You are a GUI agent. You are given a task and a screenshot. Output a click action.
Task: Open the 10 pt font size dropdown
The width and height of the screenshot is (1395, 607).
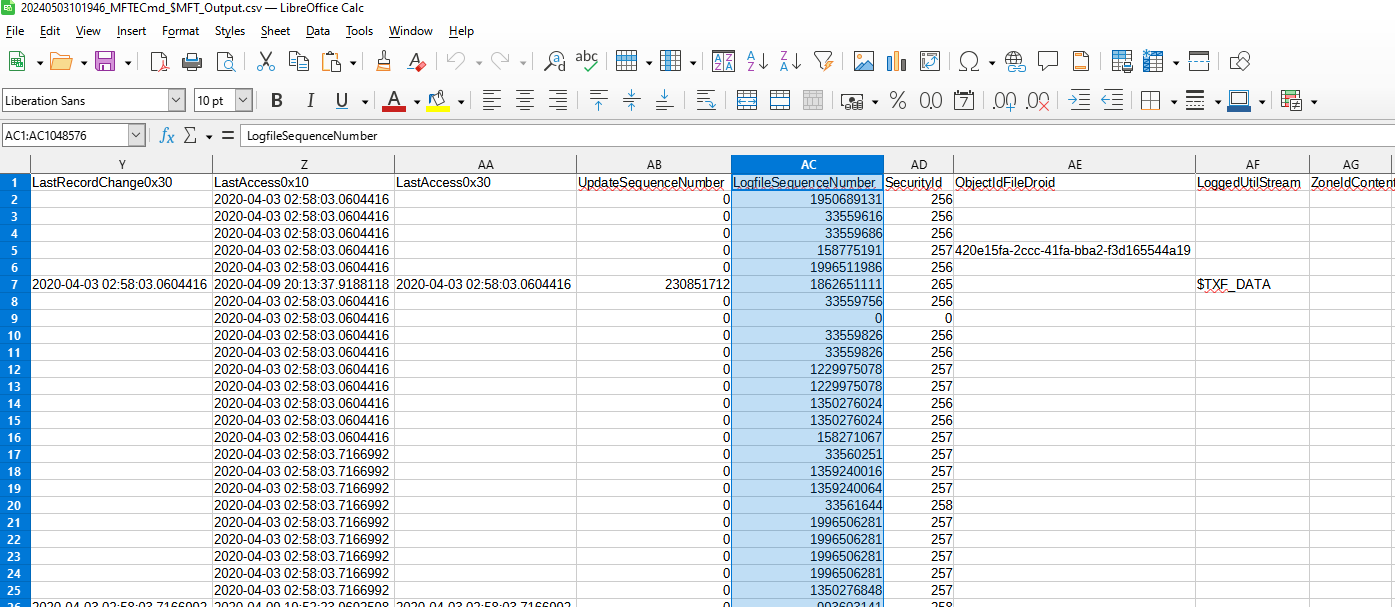[243, 101]
